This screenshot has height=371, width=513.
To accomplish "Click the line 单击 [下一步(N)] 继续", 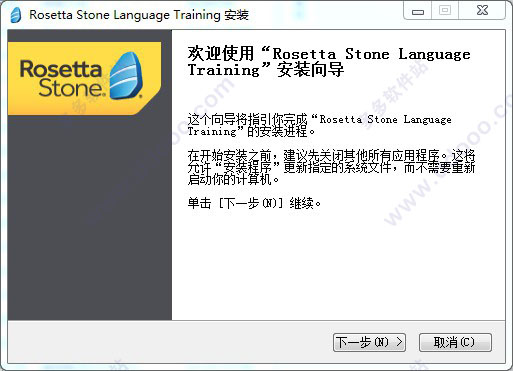I will click(254, 203).
